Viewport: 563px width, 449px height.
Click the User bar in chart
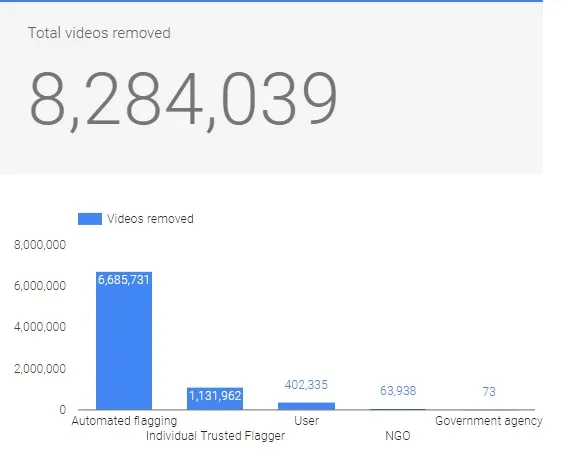[x=306, y=406]
